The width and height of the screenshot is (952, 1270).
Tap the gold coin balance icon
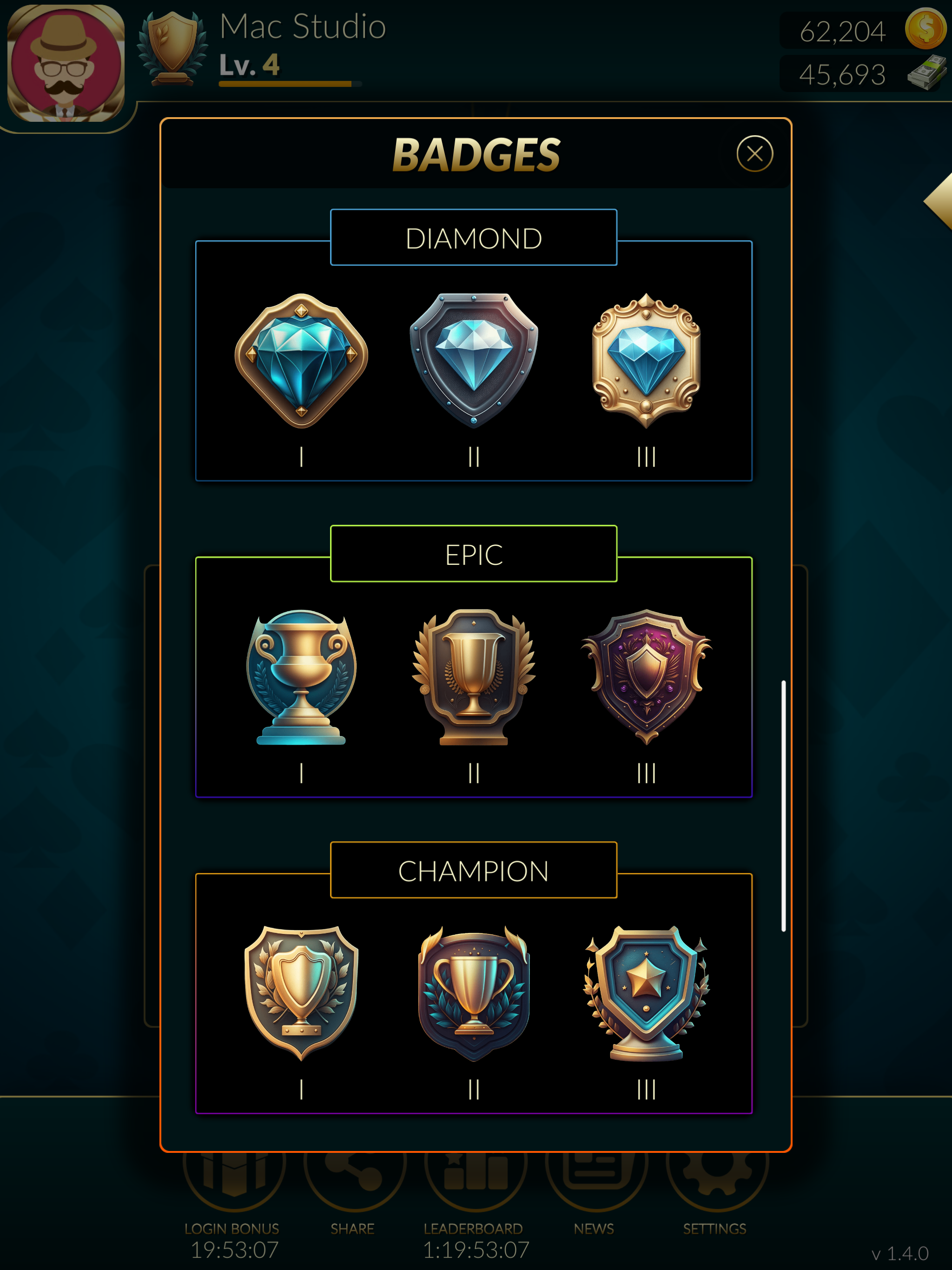tap(925, 28)
